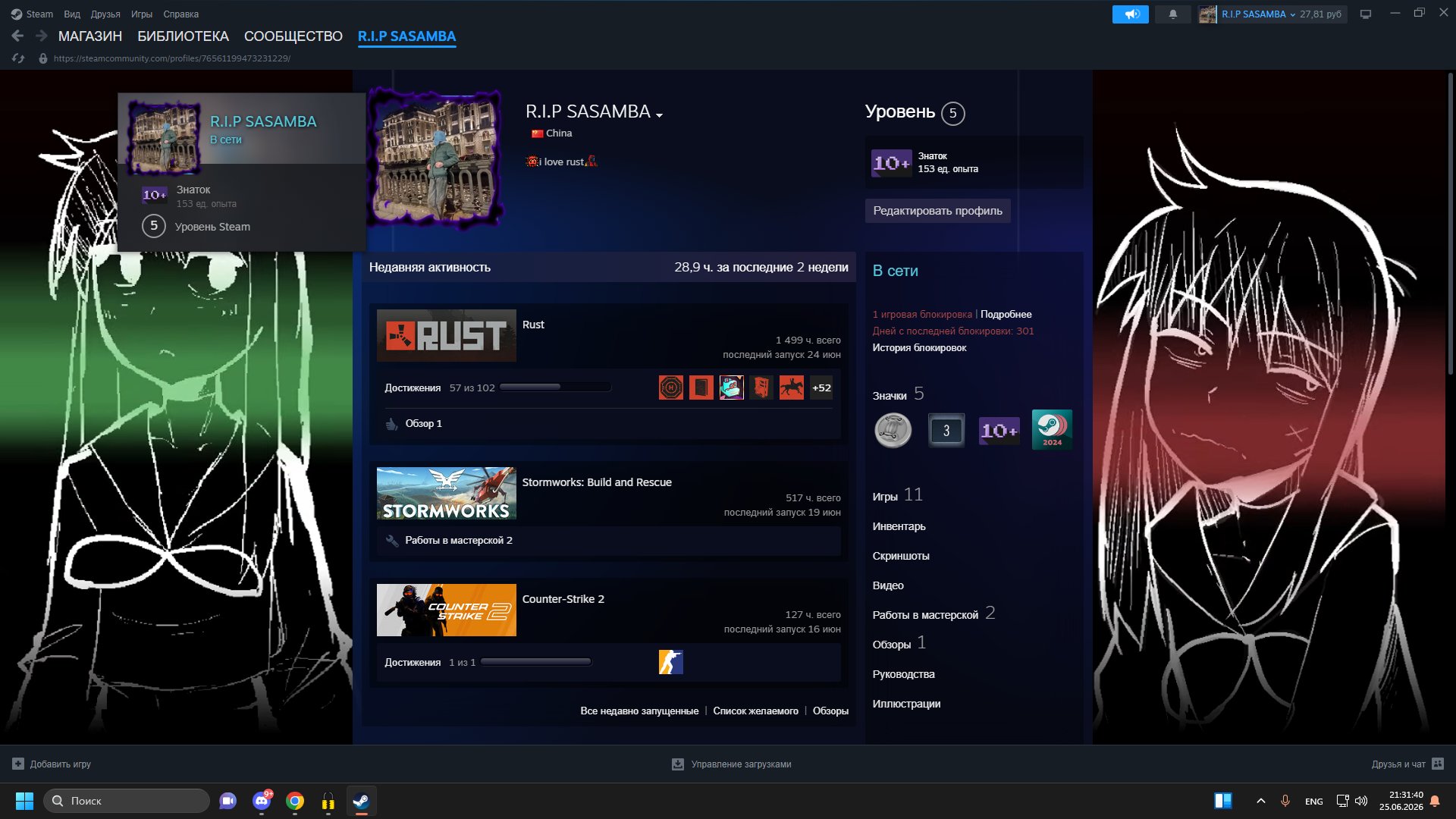Open the Руководства link

coord(903,674)
